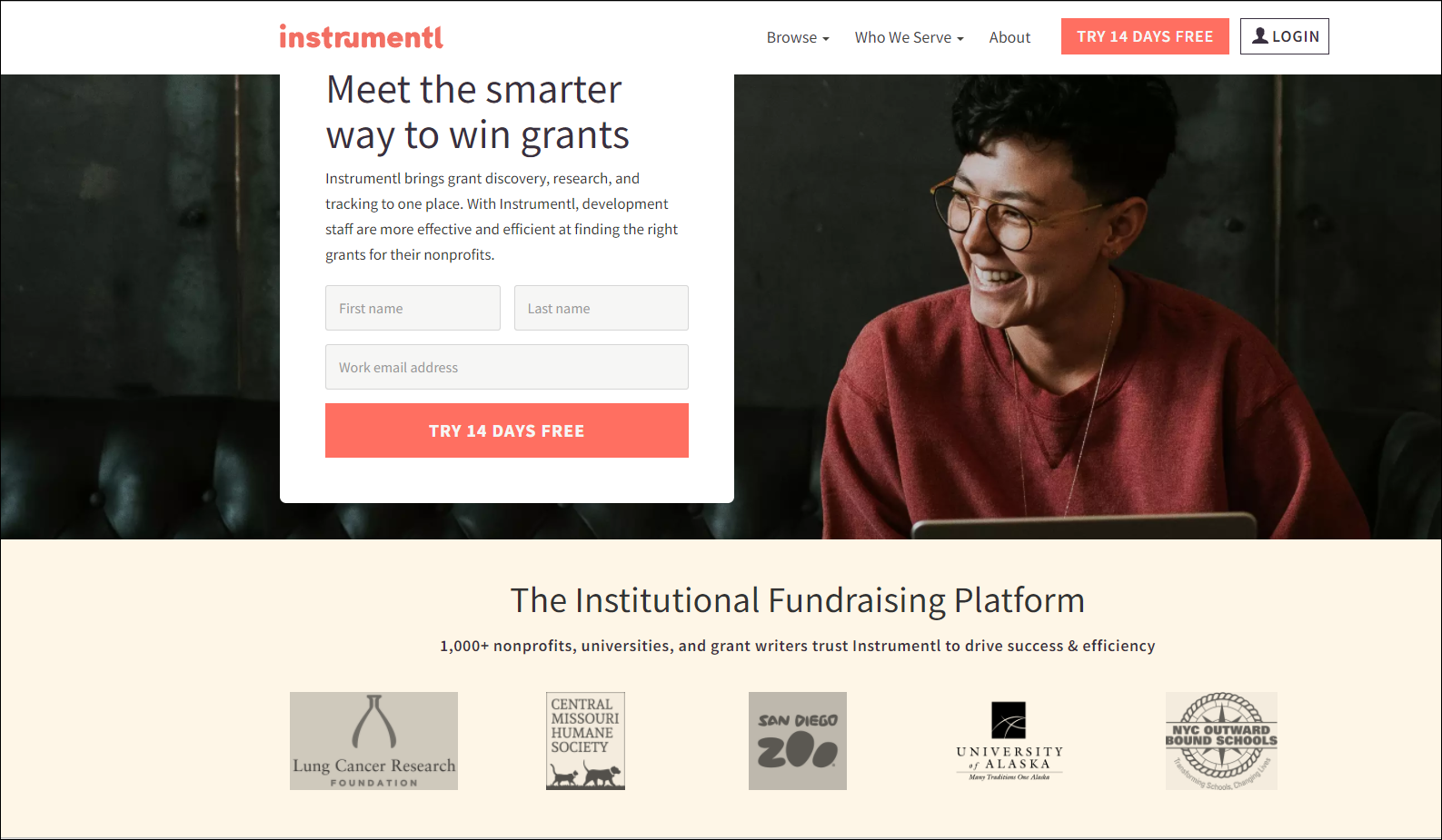The height and width of the screenshot is (840, 1442).
Task: Focus the Last name field
Action: (x=602, y=308)
